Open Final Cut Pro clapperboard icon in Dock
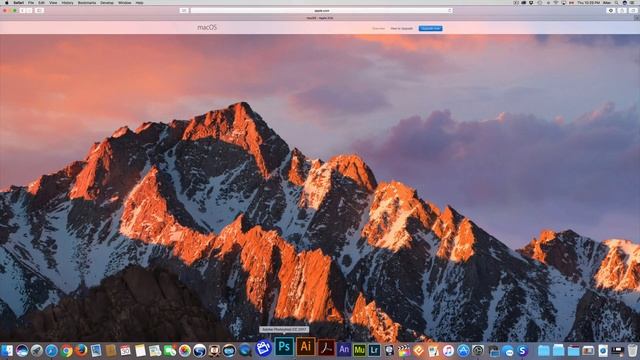Image resolution: width=640 pixels, height=360 pixels. [404, 351]
